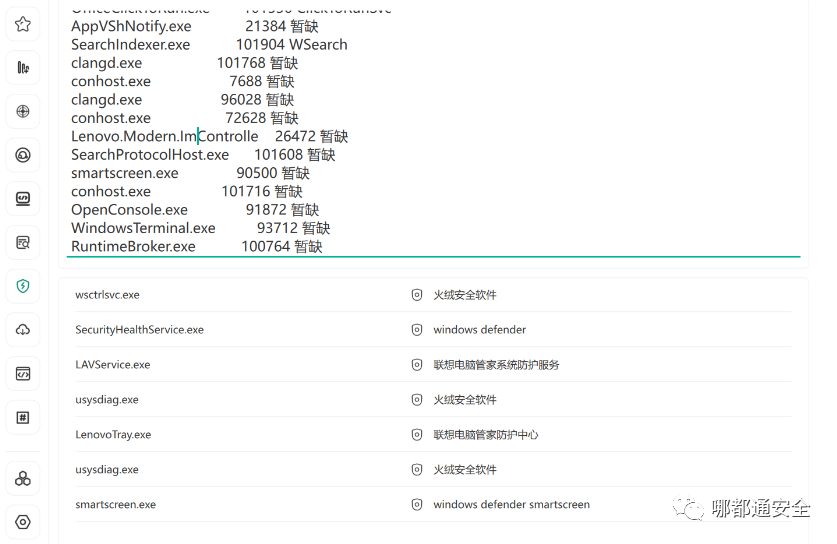Open the circular at-sign sidebar icon
Viewport: 837px width, 544px height.
coord(23,155)
